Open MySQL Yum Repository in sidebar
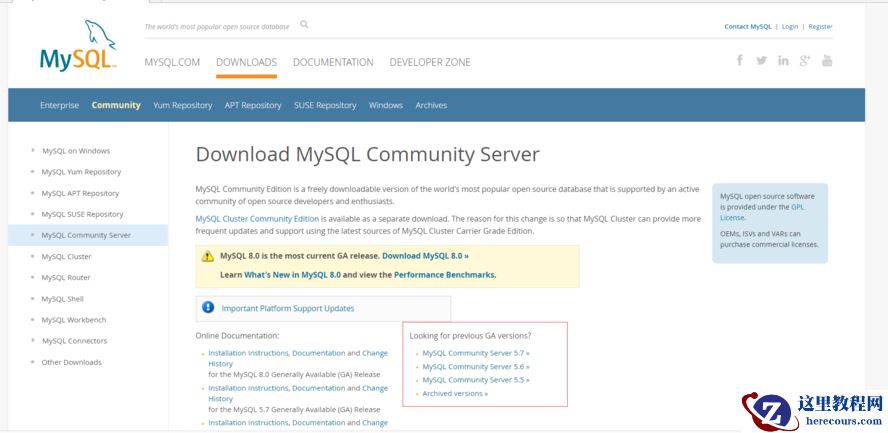The image size is (888, 433). click(x=81, y=172)
